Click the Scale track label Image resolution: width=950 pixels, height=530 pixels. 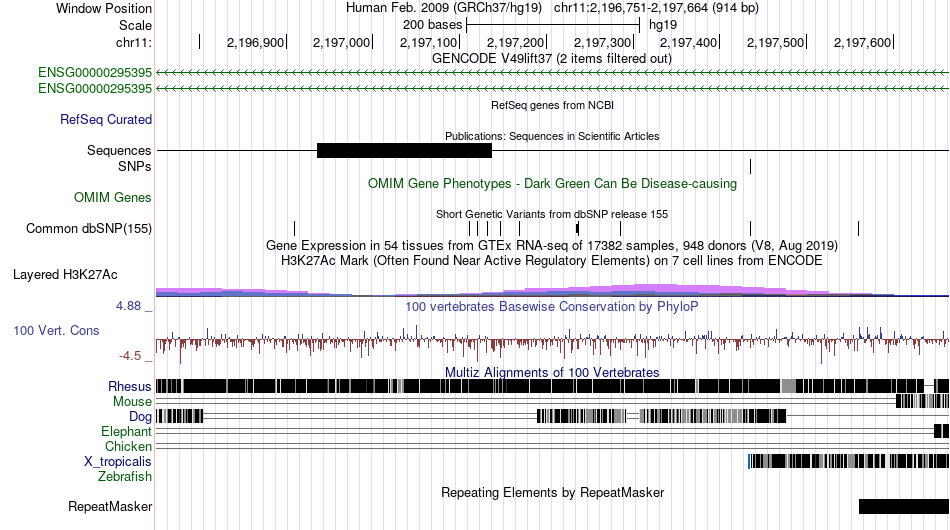(x=135, y=25)
